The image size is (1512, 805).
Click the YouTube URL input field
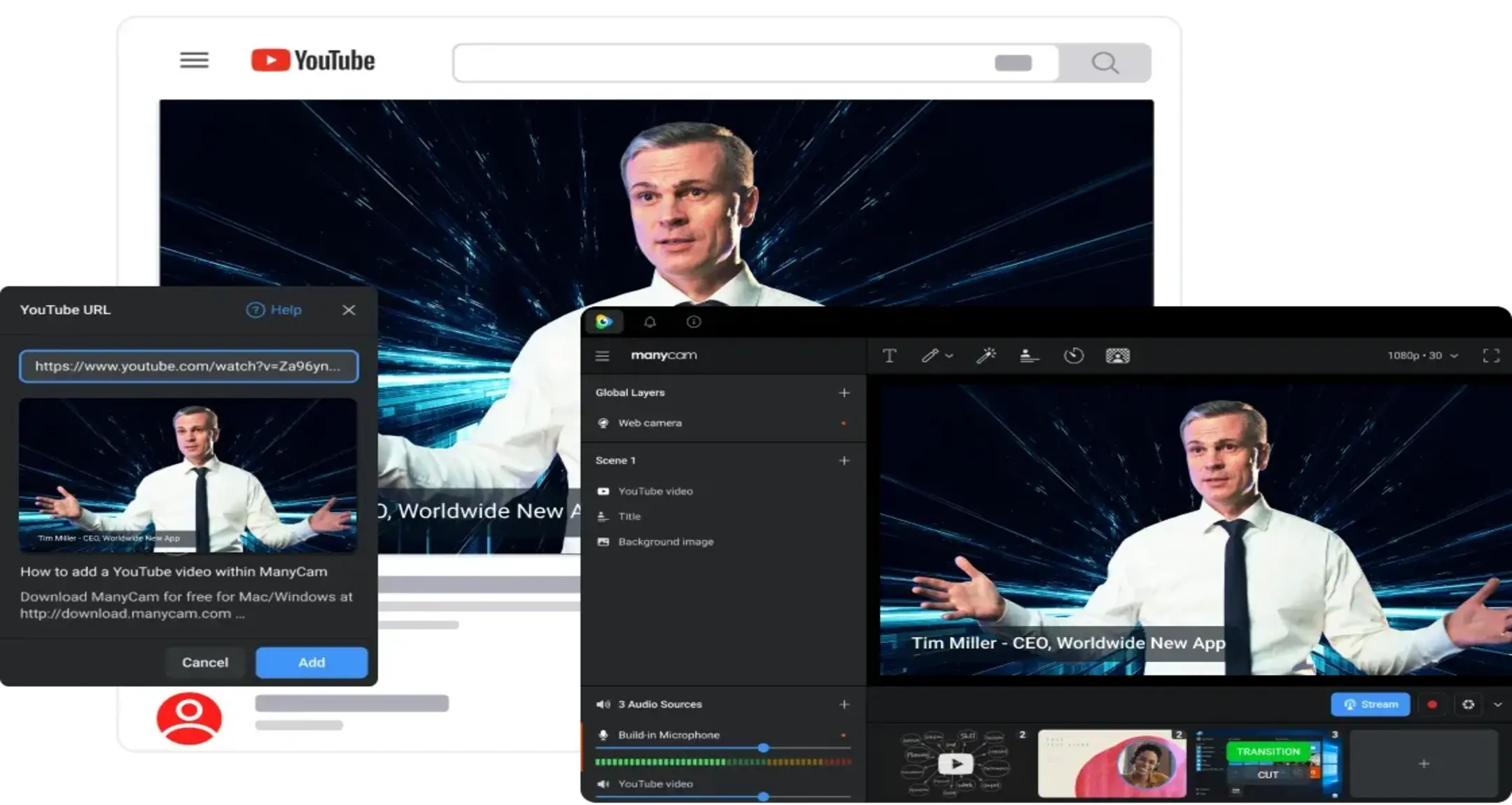[x=189, y=366]
